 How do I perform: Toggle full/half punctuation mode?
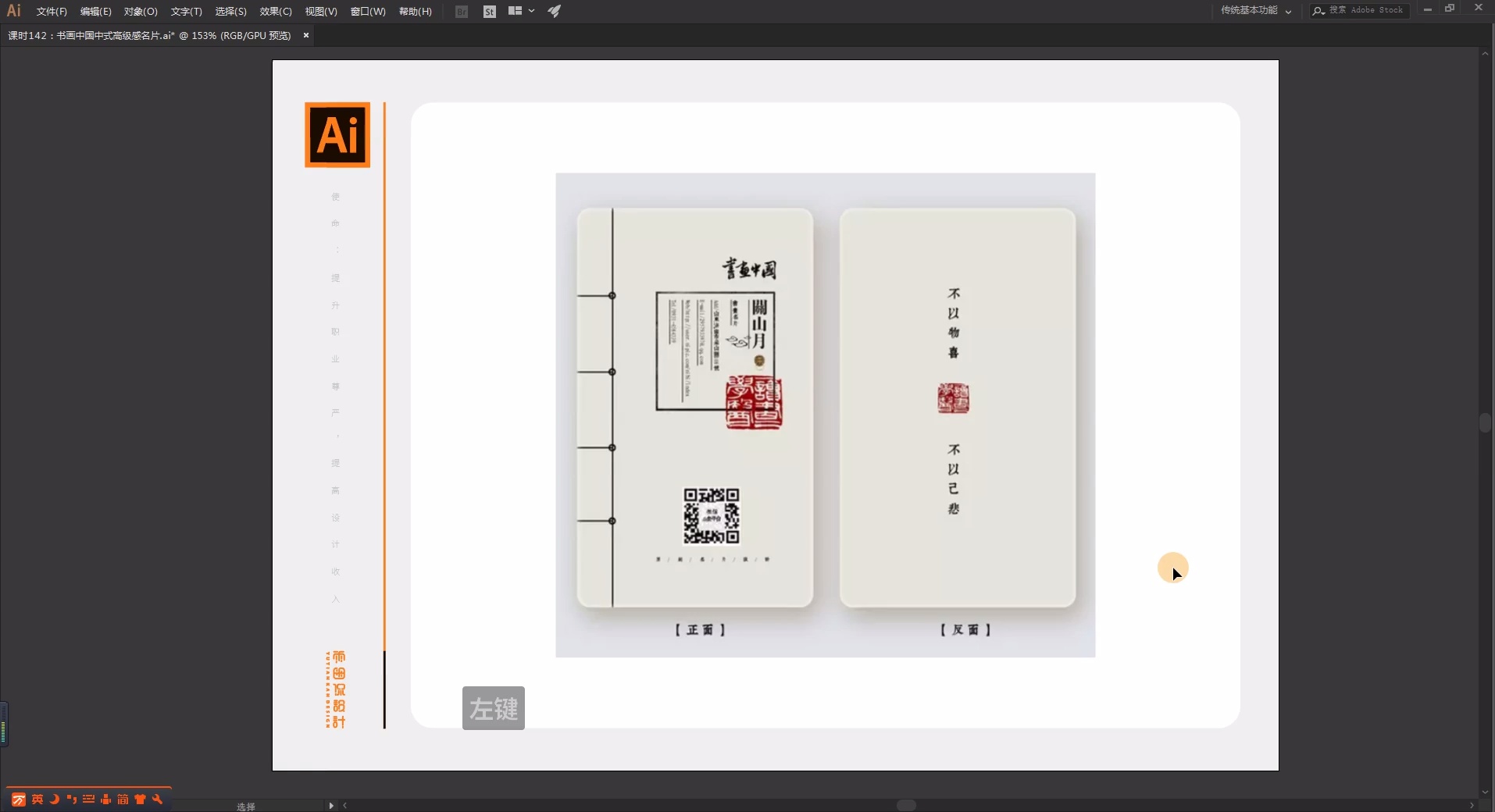72,799
